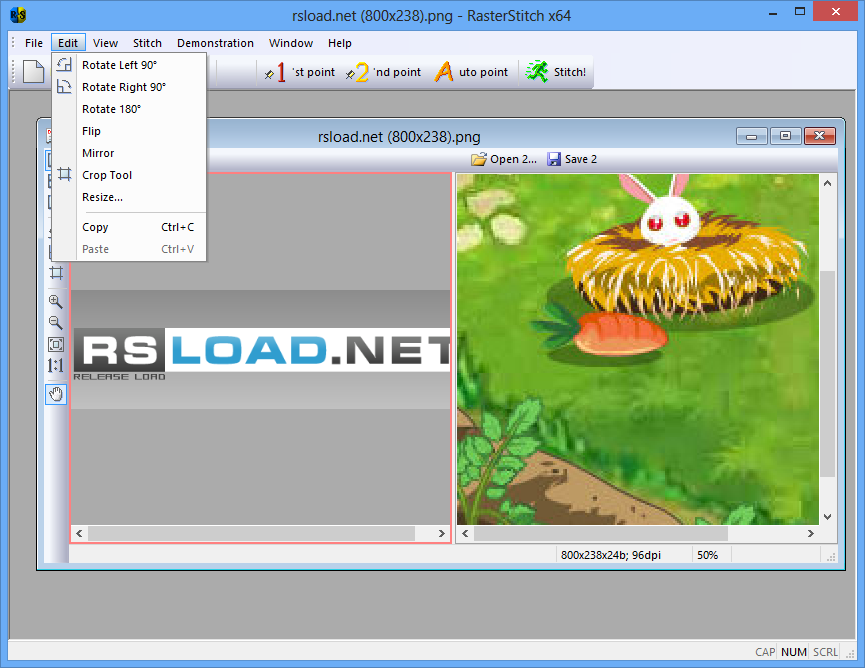865x668 pixels.
Task: Select Flip in the Edit menu
Action: tap(91, 131)
